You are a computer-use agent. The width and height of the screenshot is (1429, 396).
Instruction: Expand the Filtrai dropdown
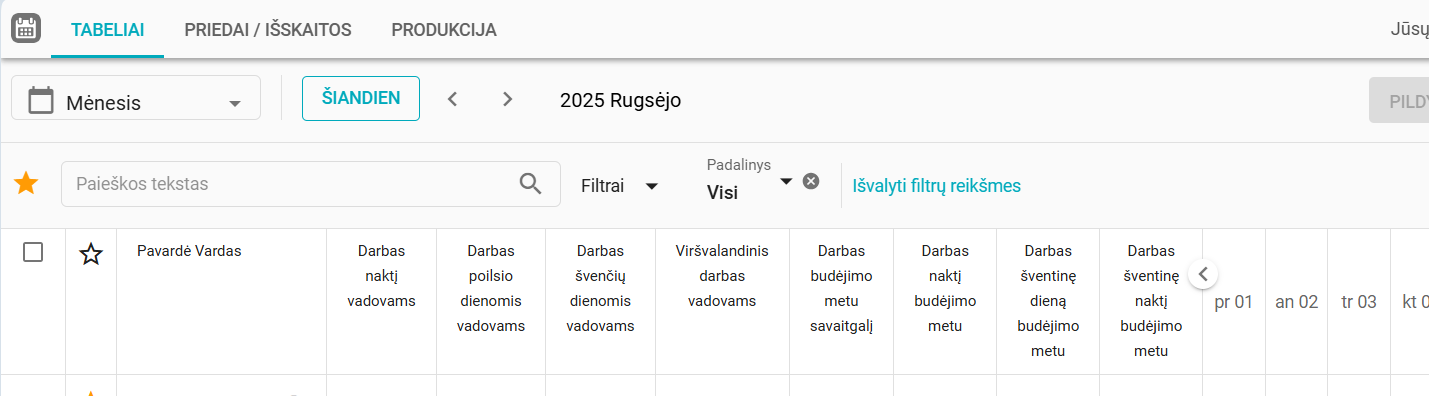[x=620, y=186]
